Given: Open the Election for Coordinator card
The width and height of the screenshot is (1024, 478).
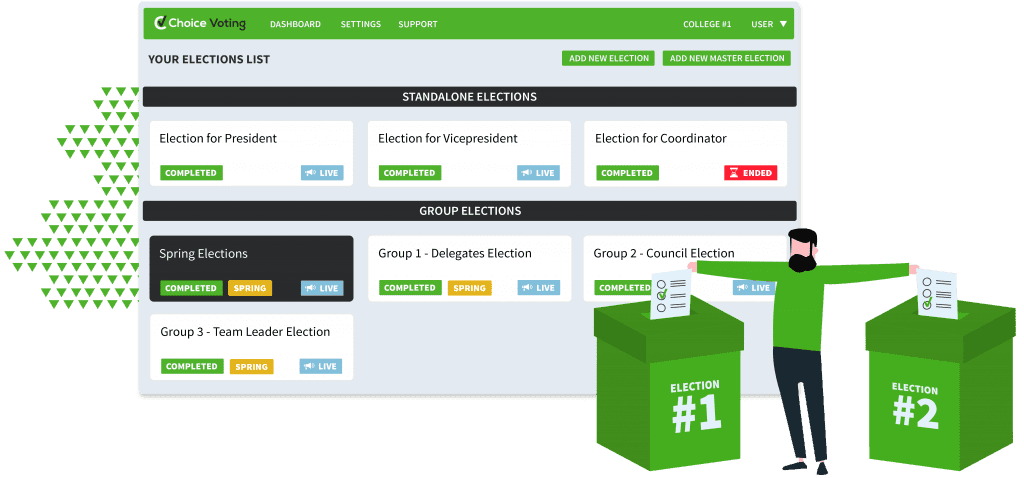Looking at the screenshot, I should (x=686, y=153).
